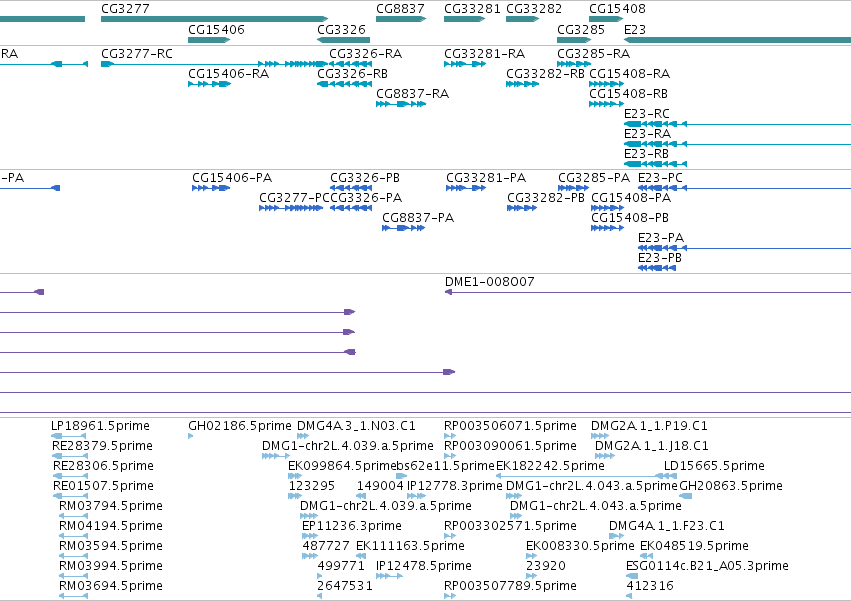Click the E23-PB protein label
Image resolution: width=851 pixels, height=601 pixels.
pos(659,258)
